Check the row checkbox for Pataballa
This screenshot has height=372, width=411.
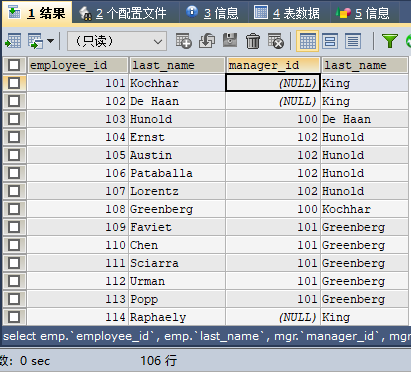[x=14, y=173]
